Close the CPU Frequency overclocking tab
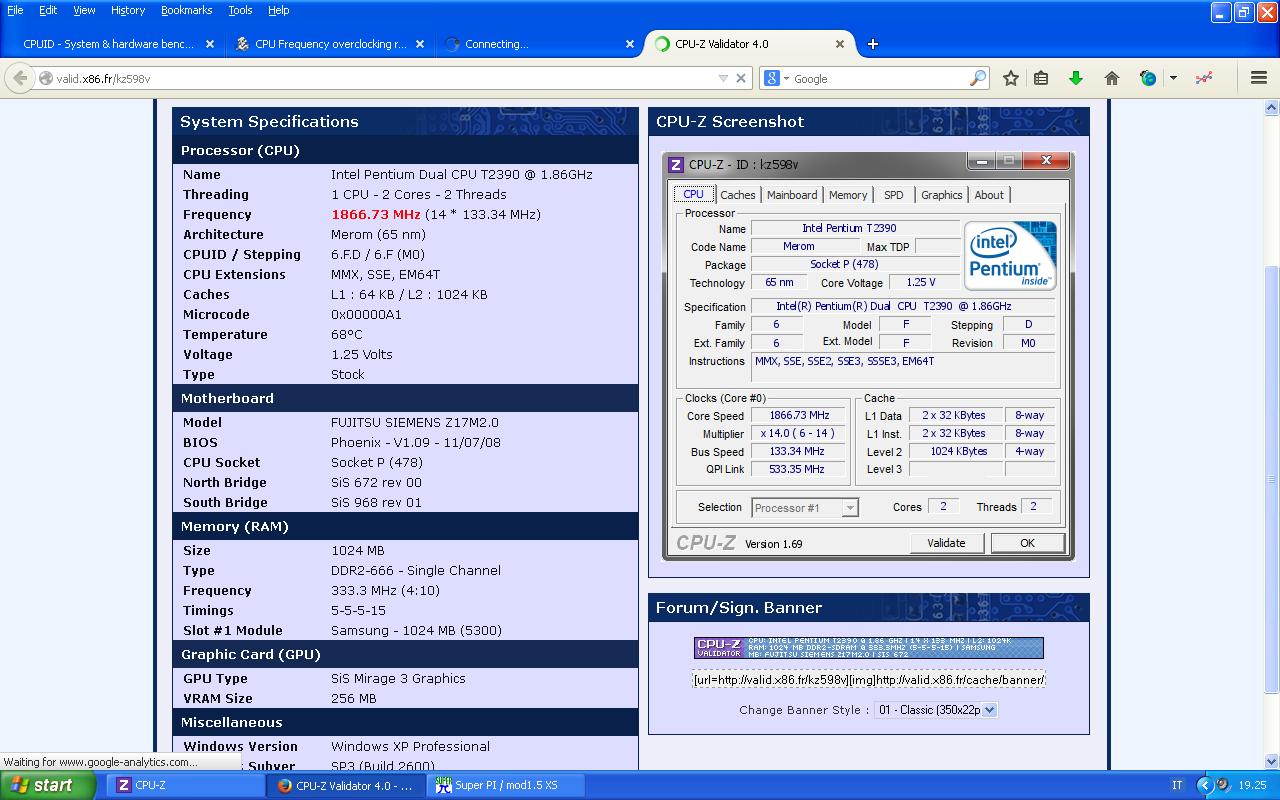Viewport: 1280px width, 800px height. (x=420, y=44)
